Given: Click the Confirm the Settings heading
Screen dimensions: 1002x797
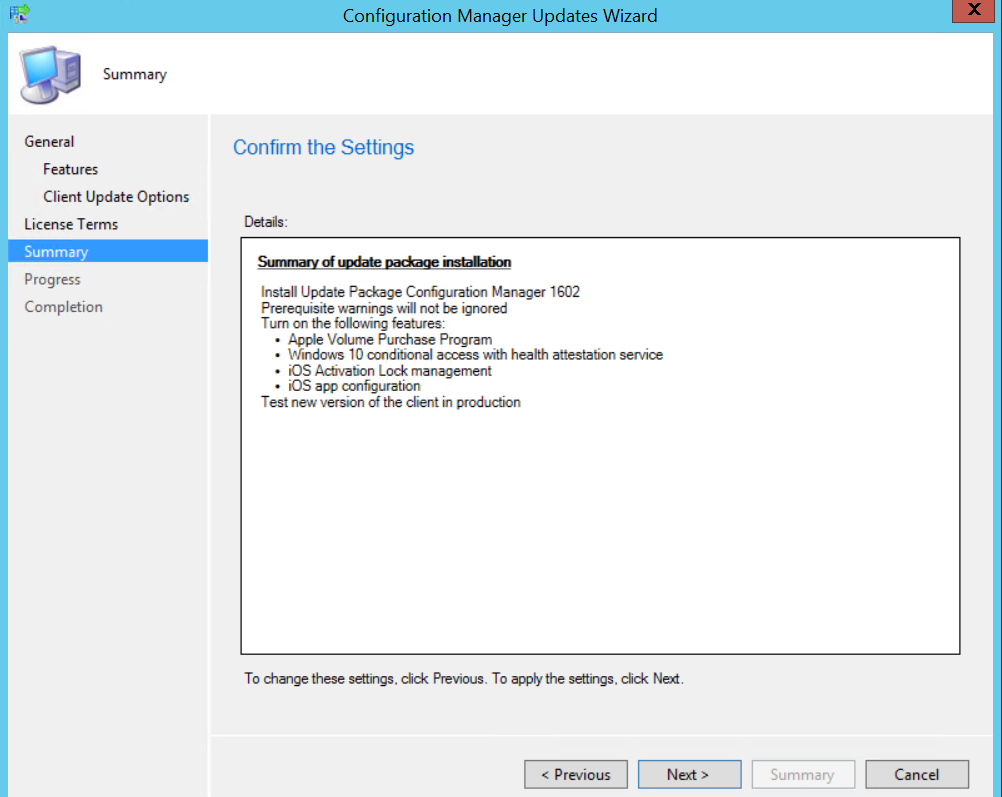Looking at the screenshot, I should click(x=323, y=147).
